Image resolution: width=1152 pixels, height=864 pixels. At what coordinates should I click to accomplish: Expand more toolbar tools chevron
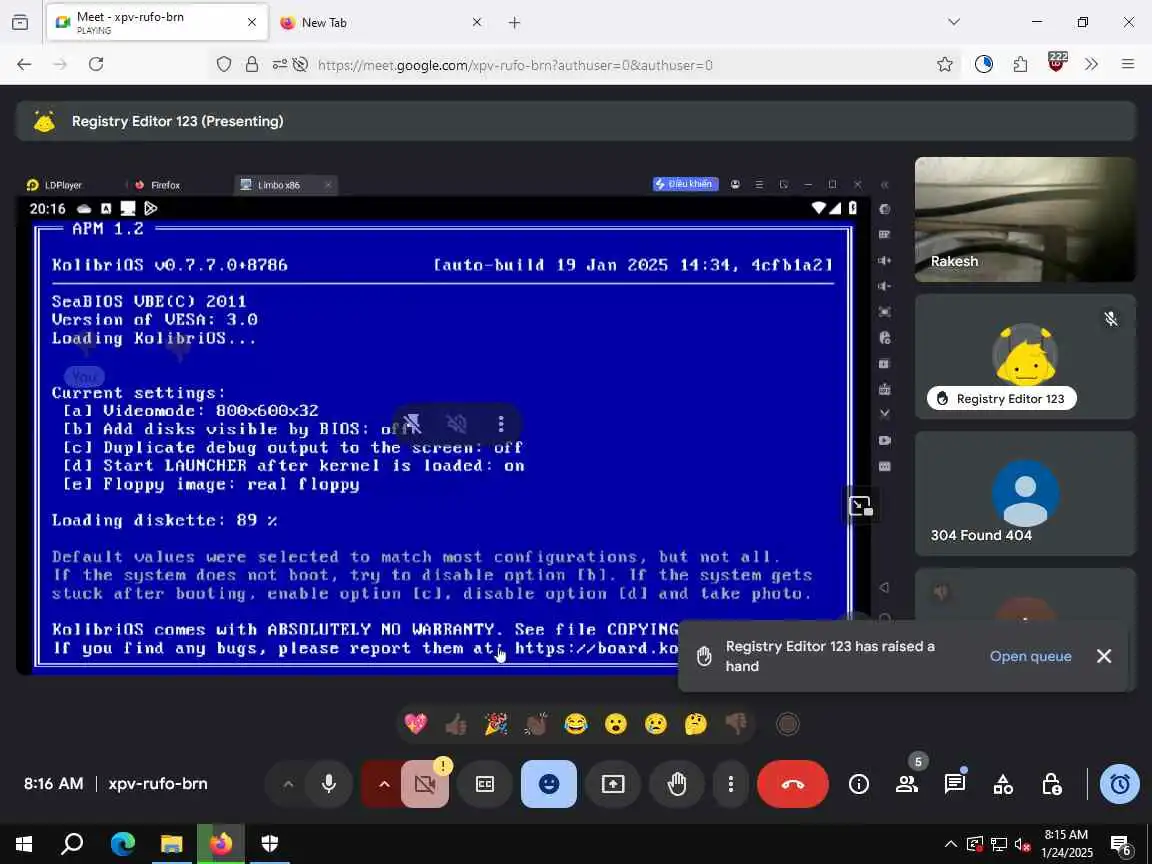tap(1091, 65)
